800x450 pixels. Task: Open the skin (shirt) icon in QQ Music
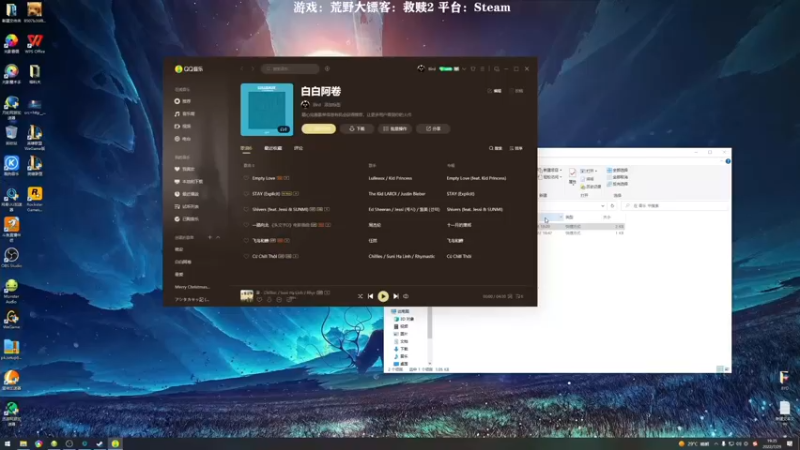(473, 69)
